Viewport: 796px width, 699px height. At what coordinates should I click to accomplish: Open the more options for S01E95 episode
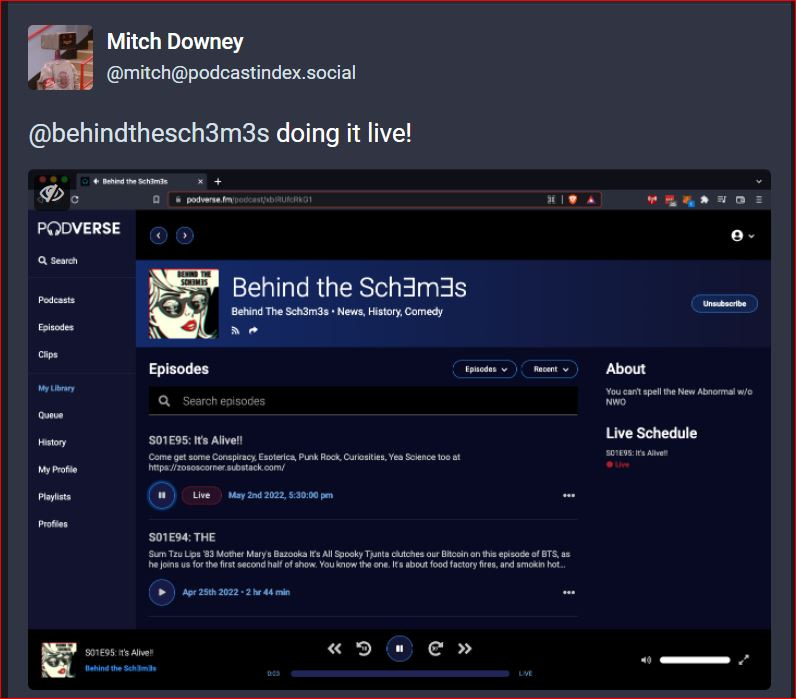click(569, 495)
